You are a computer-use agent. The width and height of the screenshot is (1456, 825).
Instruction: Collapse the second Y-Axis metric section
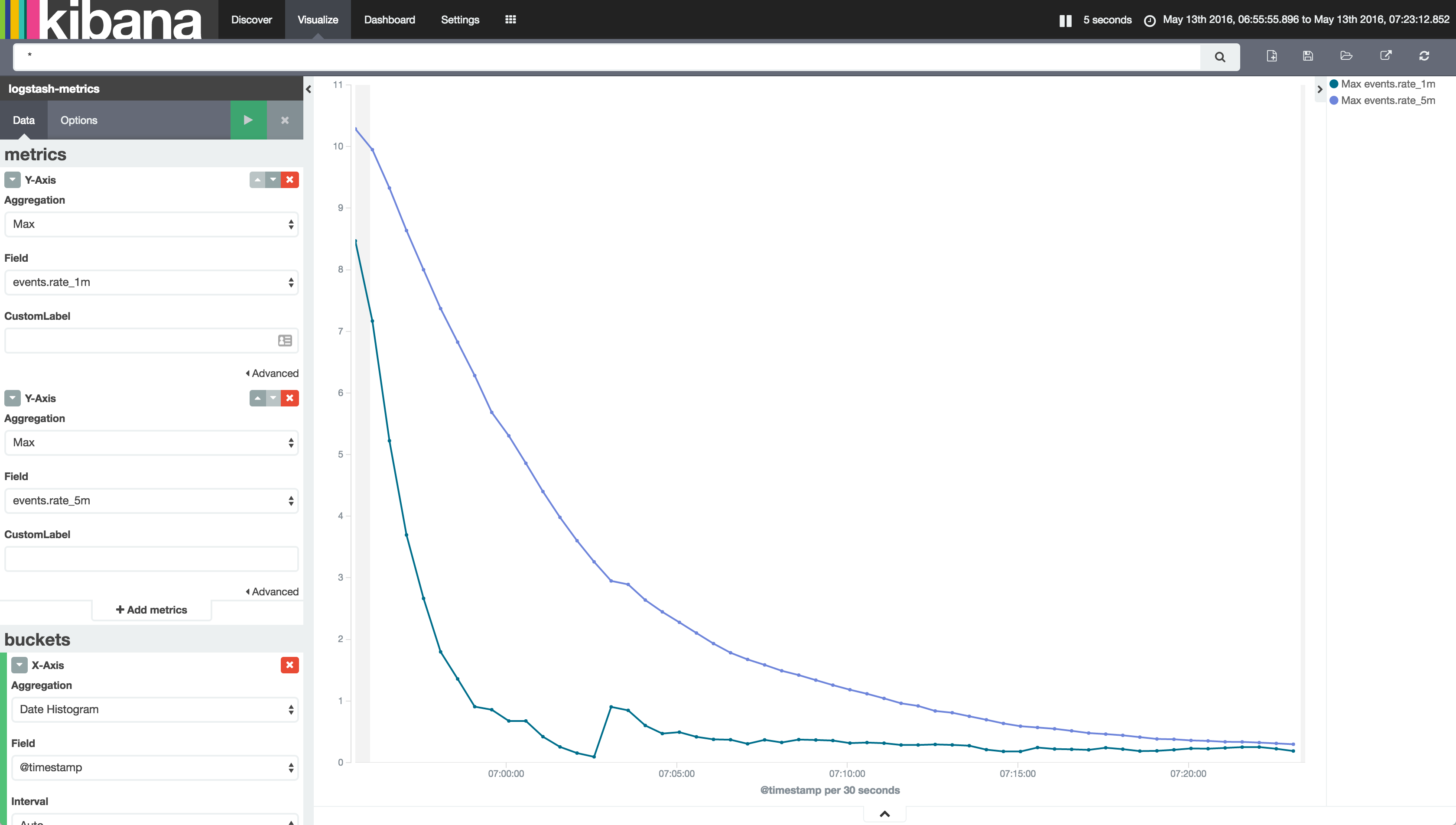13,398
